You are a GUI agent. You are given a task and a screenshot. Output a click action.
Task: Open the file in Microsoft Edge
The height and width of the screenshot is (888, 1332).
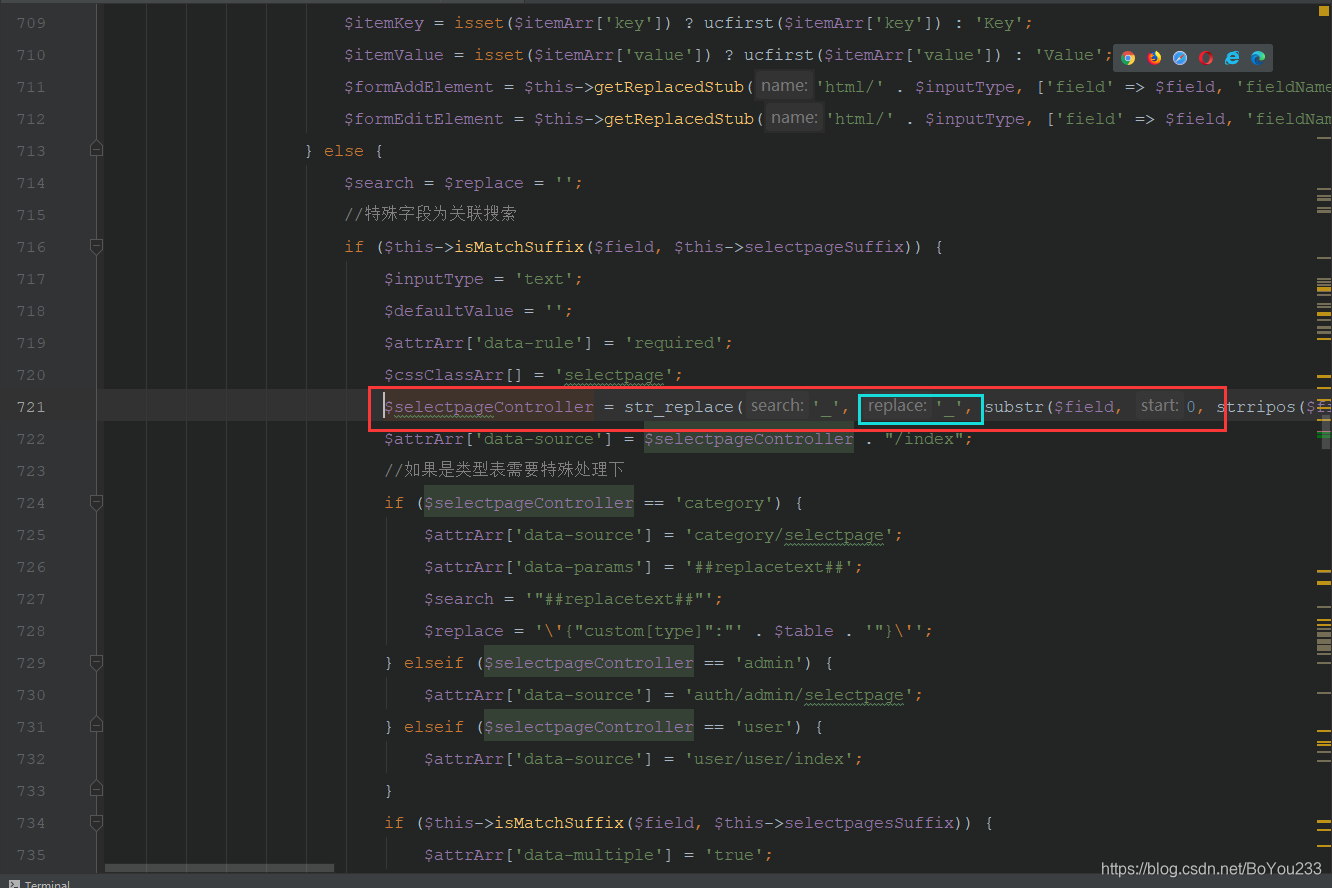pyautogui.click(x=1257, y=58)
